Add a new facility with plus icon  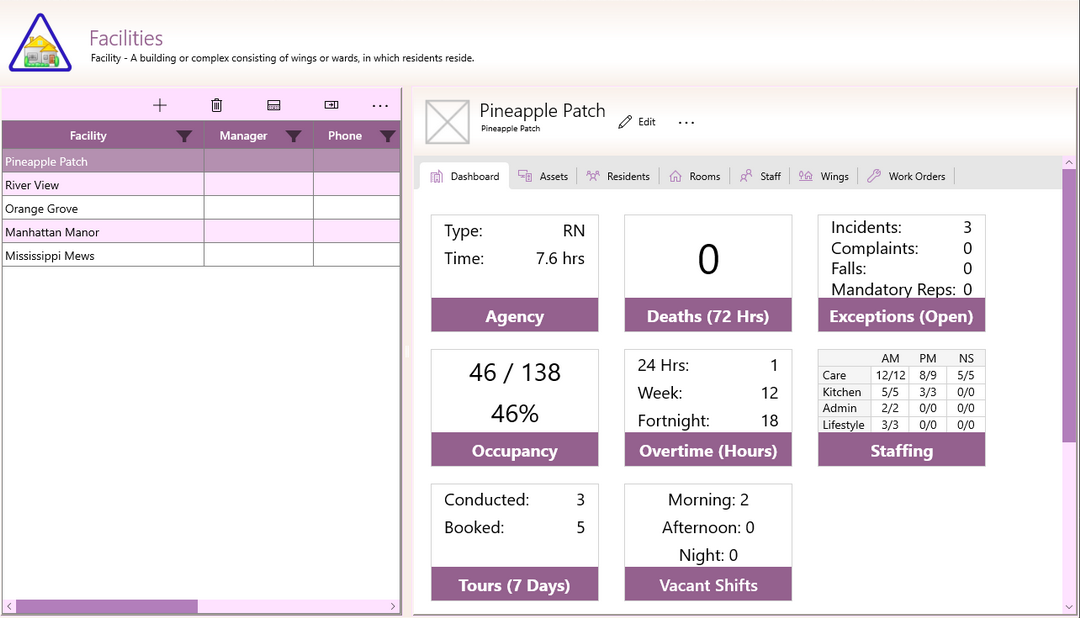[160, 105]
